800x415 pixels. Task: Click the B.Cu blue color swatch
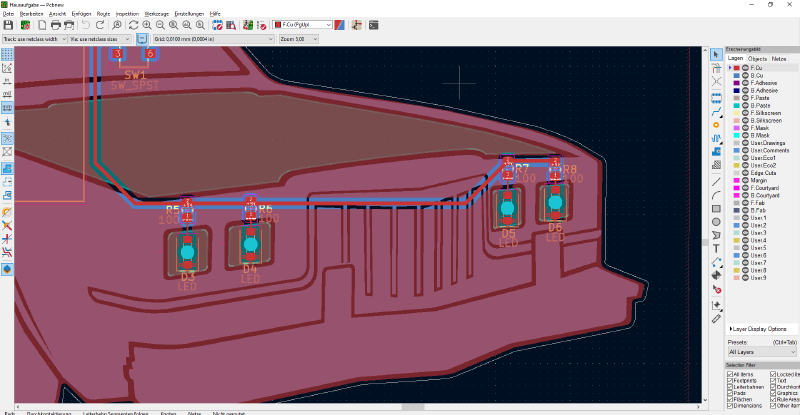click(737, 76)
